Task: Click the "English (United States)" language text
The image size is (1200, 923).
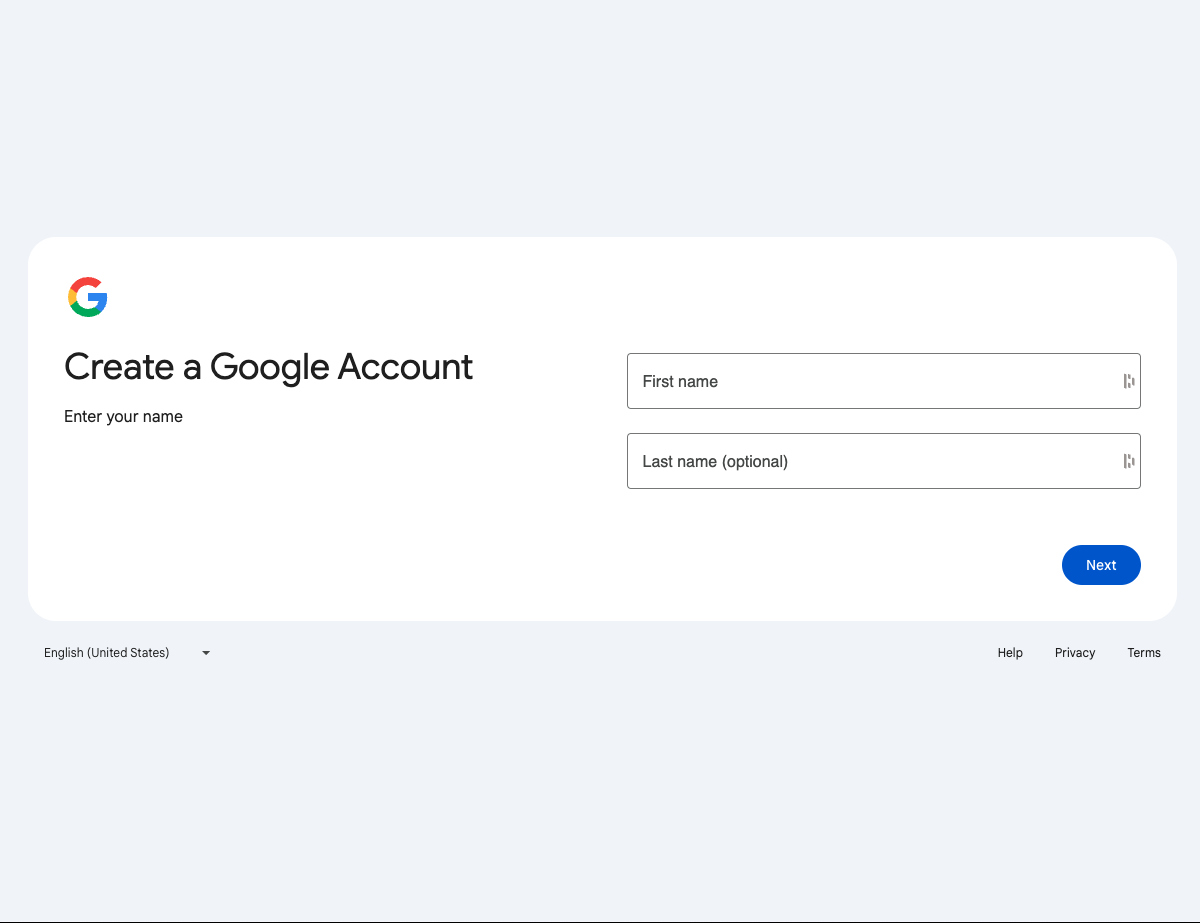Action: (107, 653)
